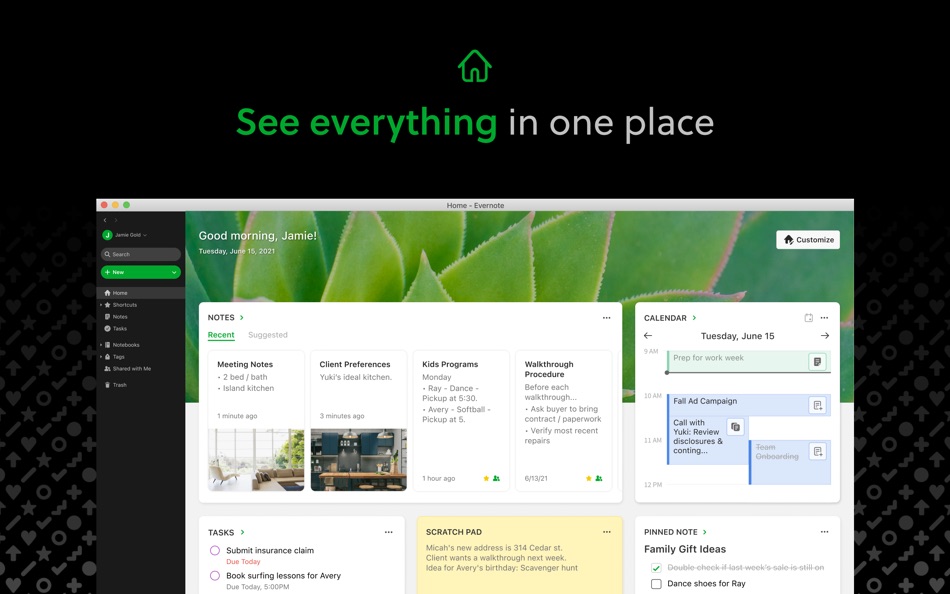
Task: Click the Tags icon in sidebar
Action: coord(107,356)
